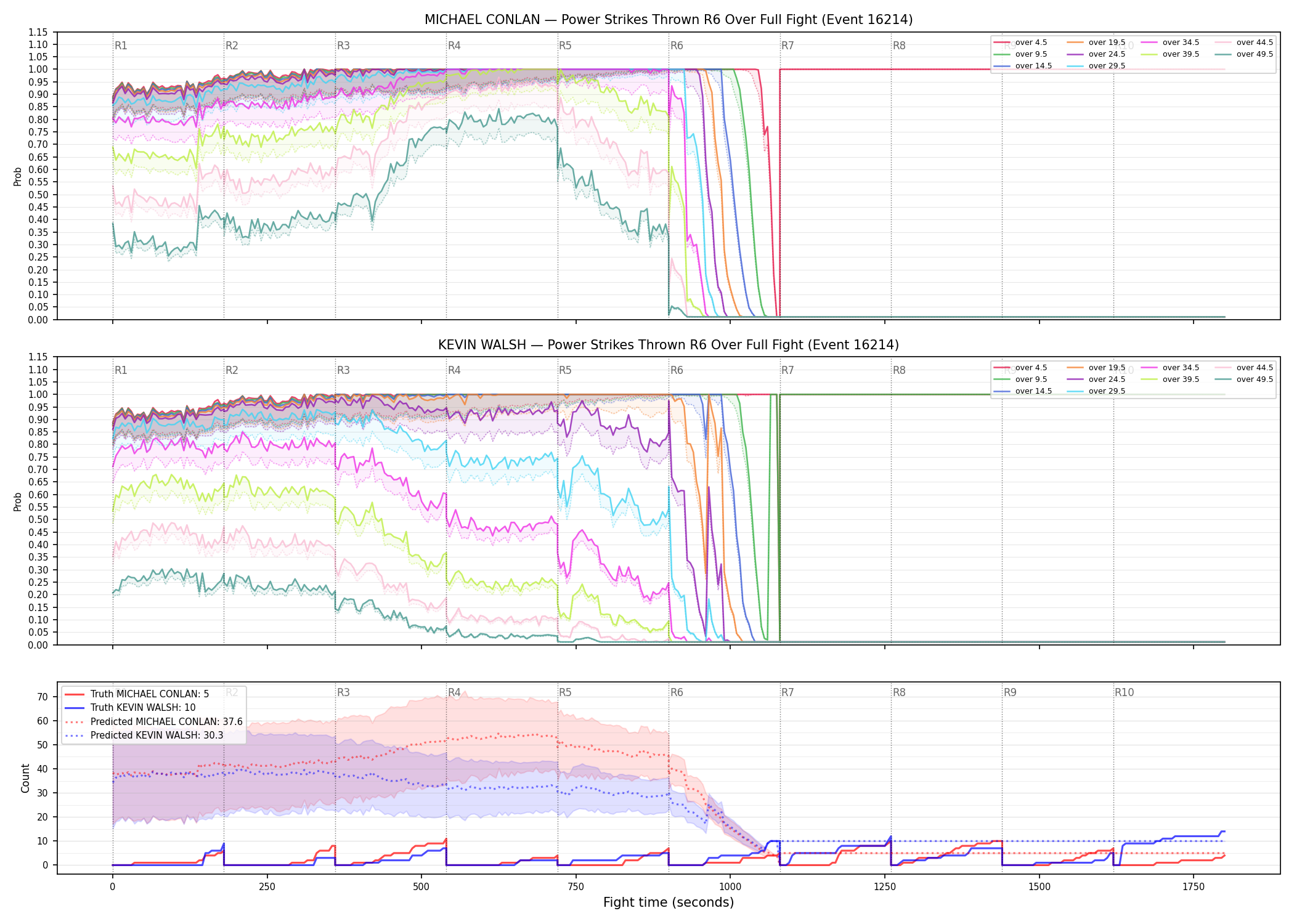Click the 'Count' y-axis label
The width and height of the screenshot is (1294, 924).
(25, 778)
